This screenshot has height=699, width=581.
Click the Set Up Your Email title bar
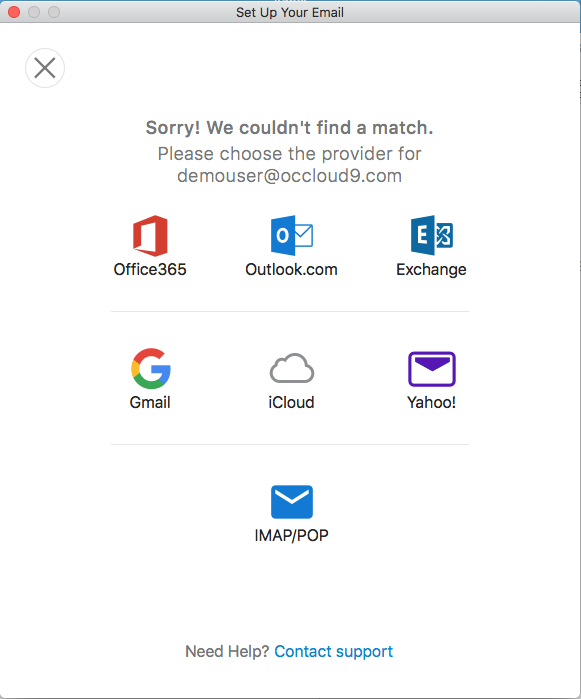pyautogui.click(x=290, y=12)
